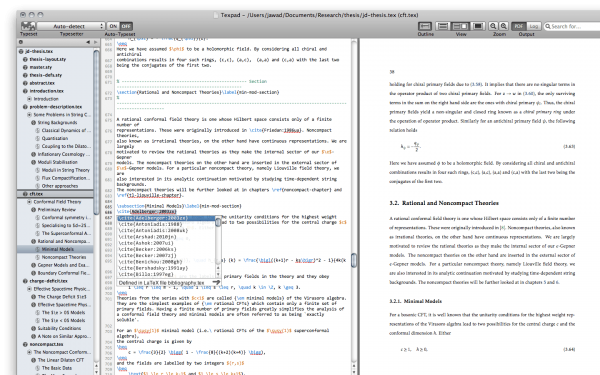Click the icon beside Rational and Noncompact

(33, 241)
